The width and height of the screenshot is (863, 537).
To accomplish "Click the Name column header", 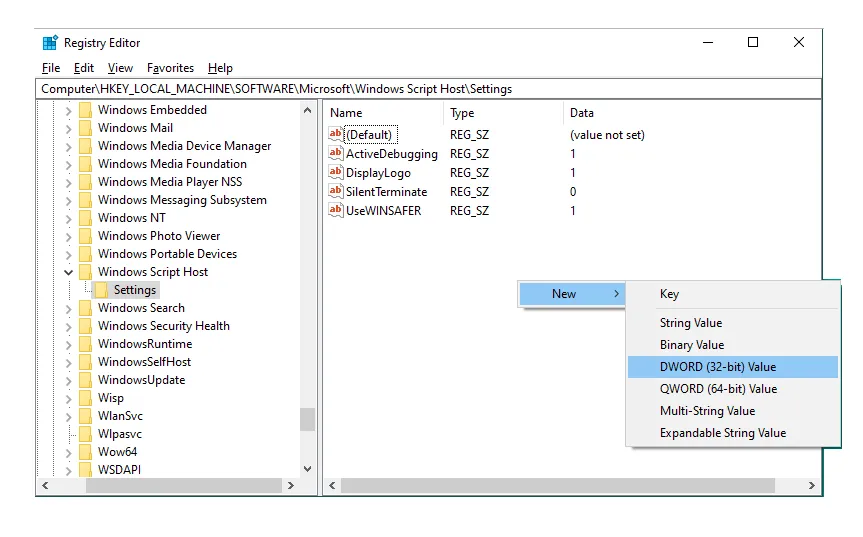I will coord(383,113).
